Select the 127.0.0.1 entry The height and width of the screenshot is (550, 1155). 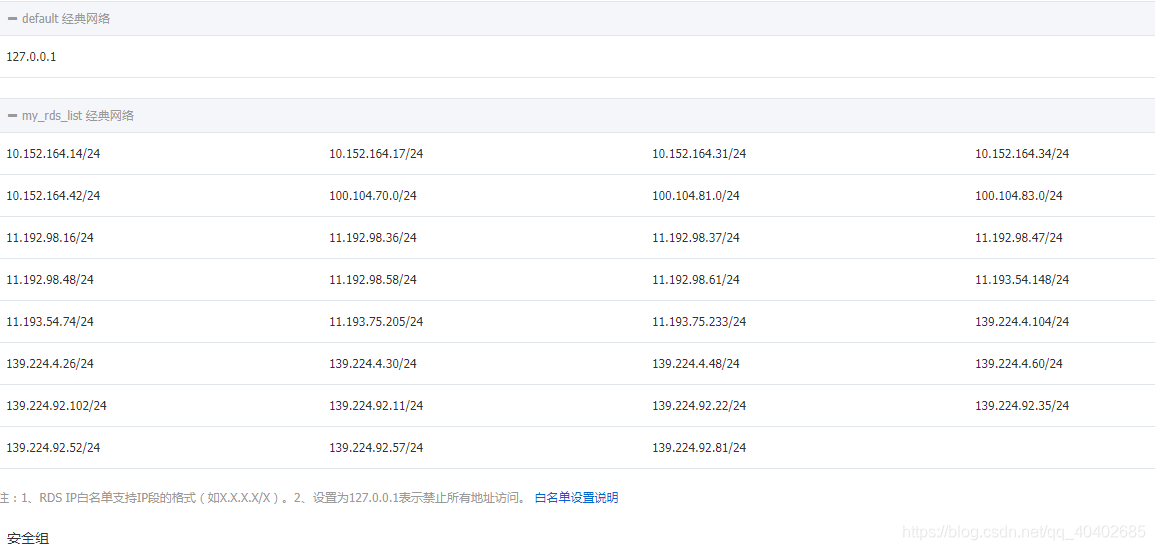click(31, 56)
